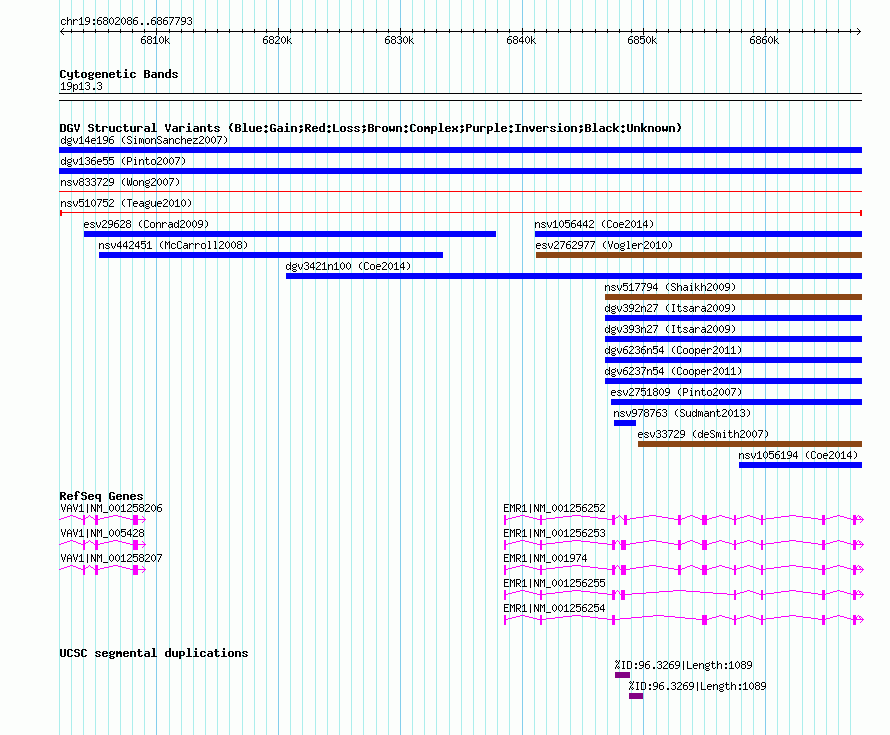Select the dgv6237n54 (Cooper2011) blue bar
Screen dimensions: 890x735
click(733, 381)
